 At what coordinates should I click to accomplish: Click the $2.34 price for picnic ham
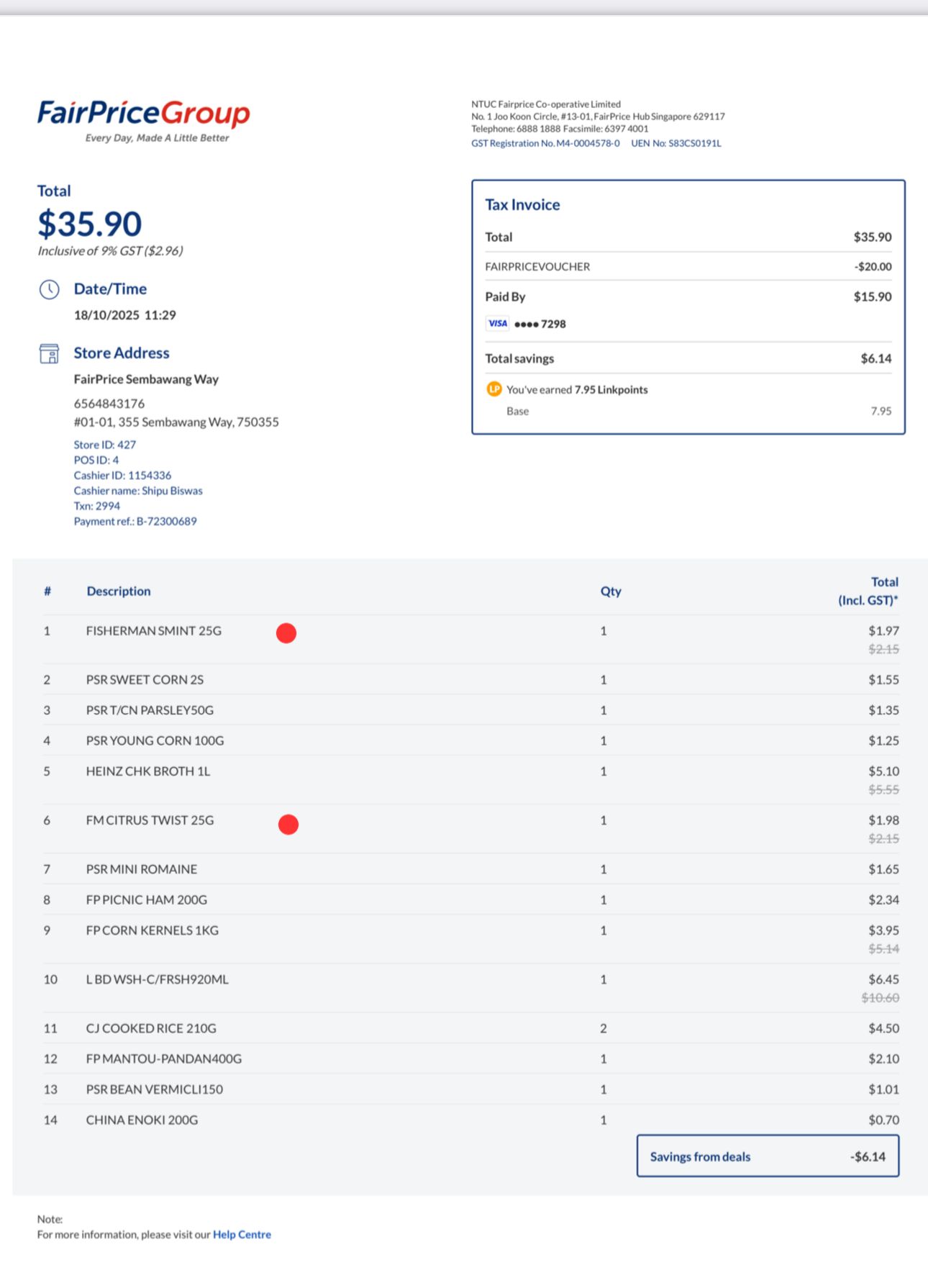point(883,899)
